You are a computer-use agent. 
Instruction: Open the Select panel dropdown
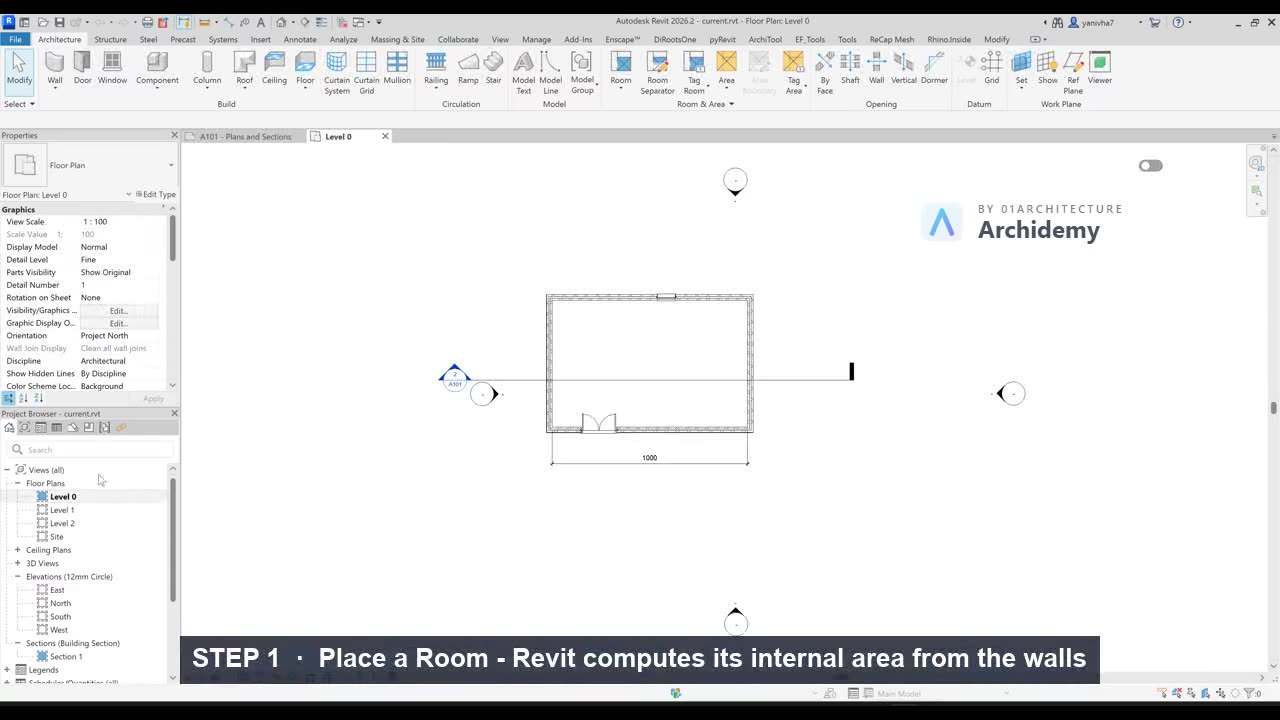pos(19,104)
